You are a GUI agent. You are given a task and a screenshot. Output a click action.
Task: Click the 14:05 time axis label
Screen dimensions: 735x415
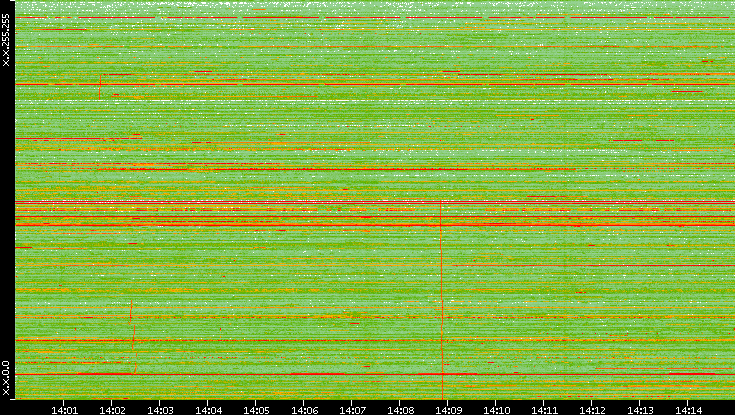pos(257,409)
